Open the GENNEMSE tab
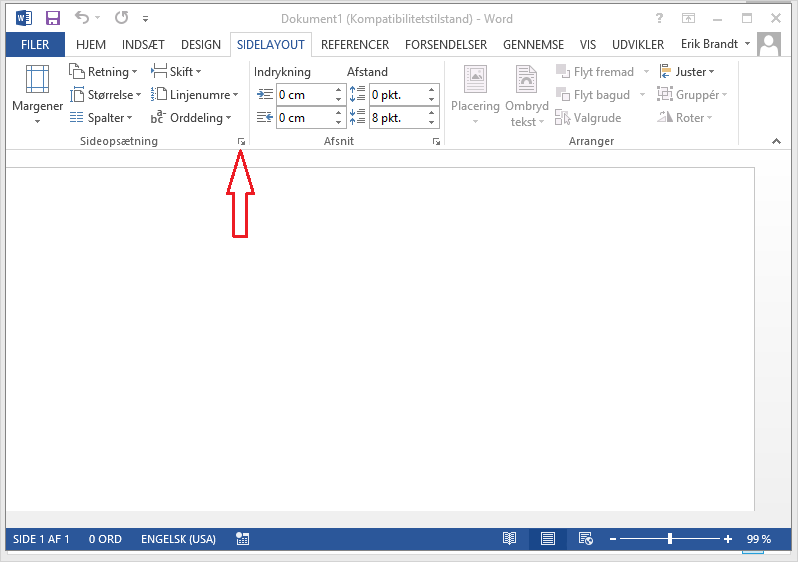The image size is (798, 562). coord(533,45)
